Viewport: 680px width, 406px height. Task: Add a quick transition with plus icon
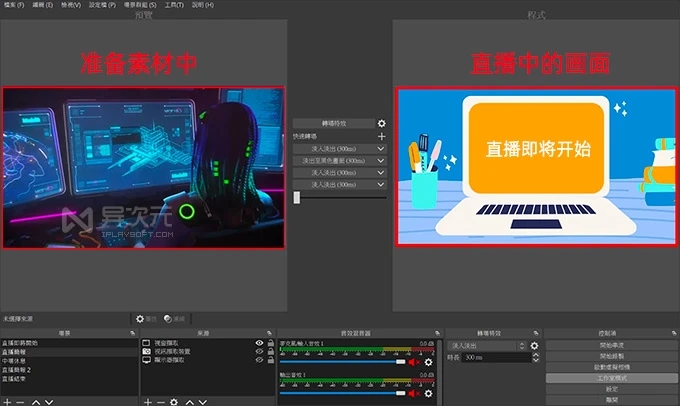(381, 136)
